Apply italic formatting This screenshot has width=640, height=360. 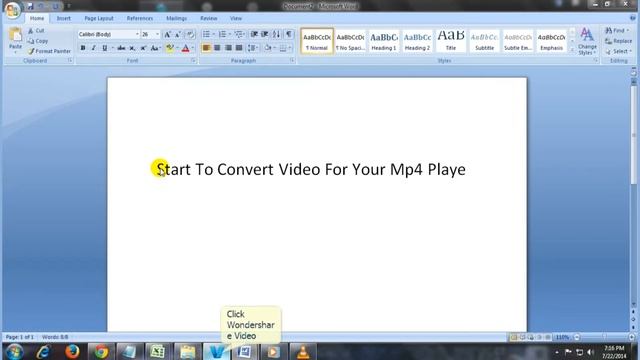[93, 48]
